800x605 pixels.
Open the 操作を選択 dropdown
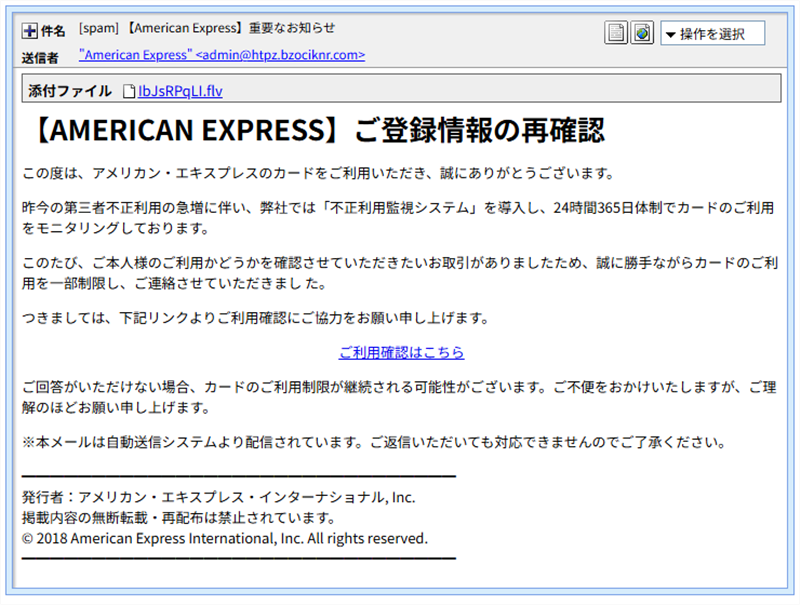tap(712, 34)
